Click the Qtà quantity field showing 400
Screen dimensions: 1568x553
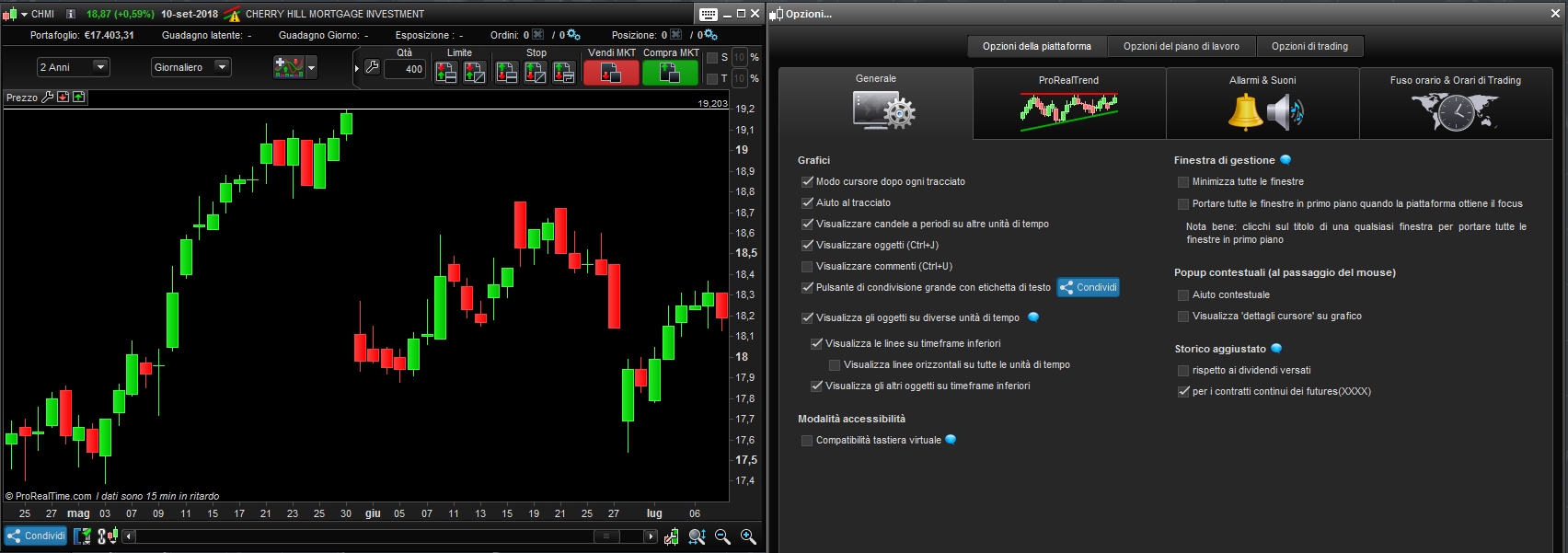pos(405,69)
